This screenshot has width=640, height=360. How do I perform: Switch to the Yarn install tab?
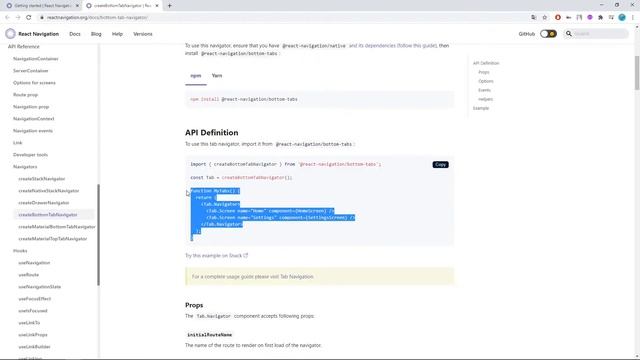[217, 76]
